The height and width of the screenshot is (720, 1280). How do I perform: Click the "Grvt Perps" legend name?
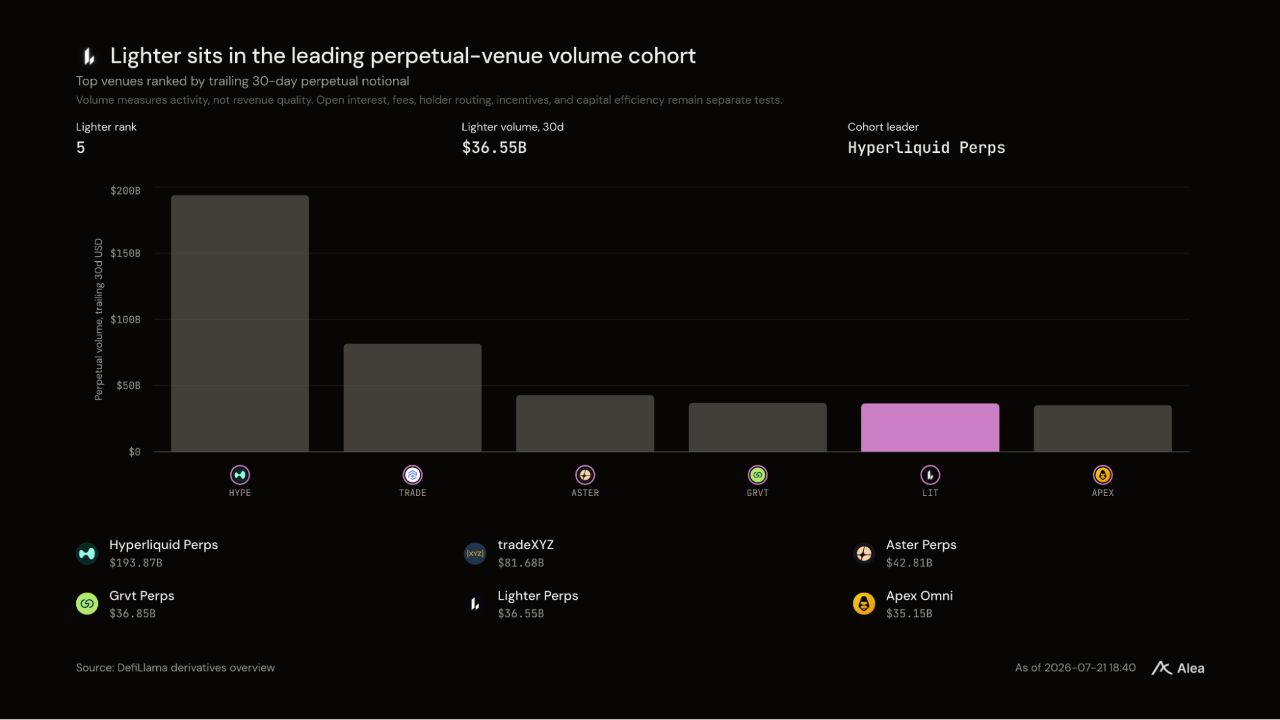click(142, 596)
